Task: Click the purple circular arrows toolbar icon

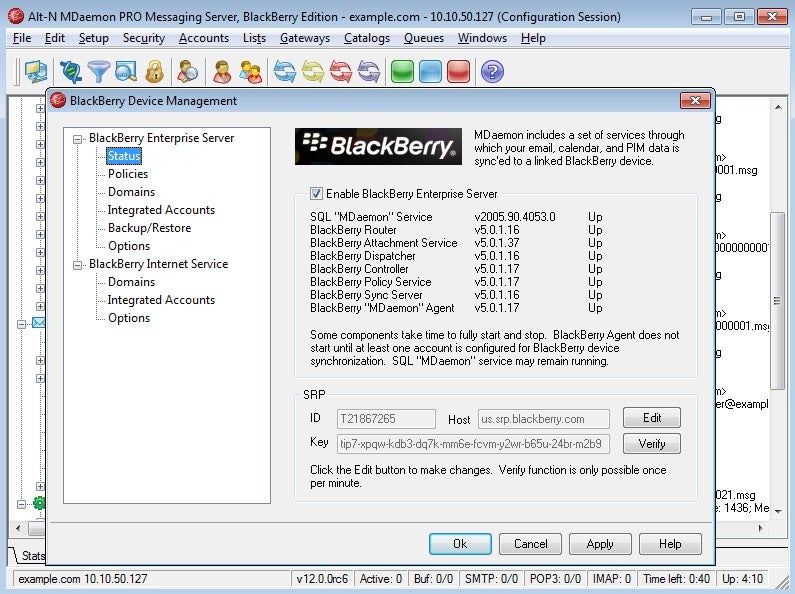Action: click(x=369, y=71)
